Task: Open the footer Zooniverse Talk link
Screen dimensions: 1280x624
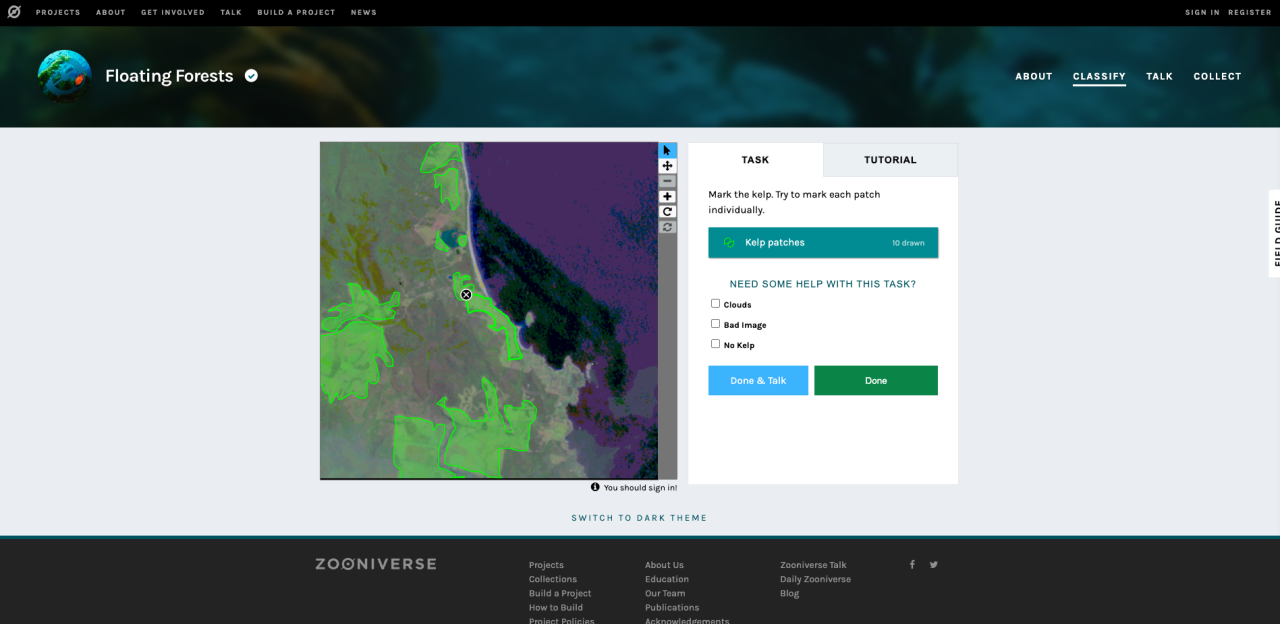Action: pos(813,565)
